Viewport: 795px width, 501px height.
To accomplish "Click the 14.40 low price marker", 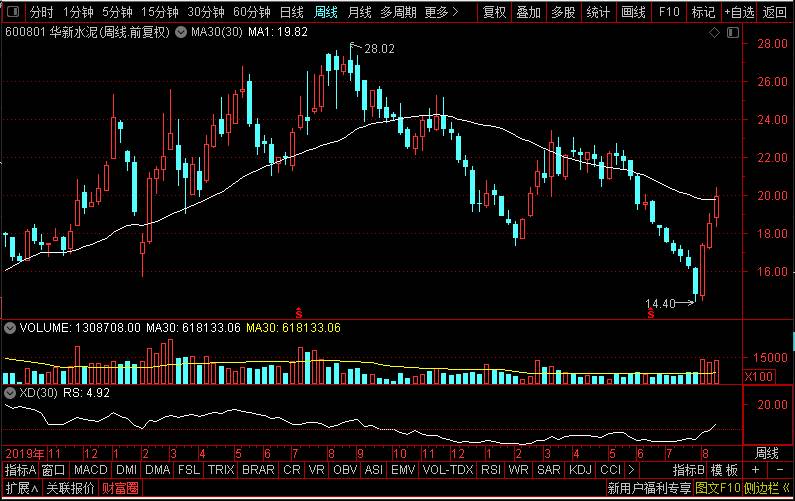I will click(660, 303).
